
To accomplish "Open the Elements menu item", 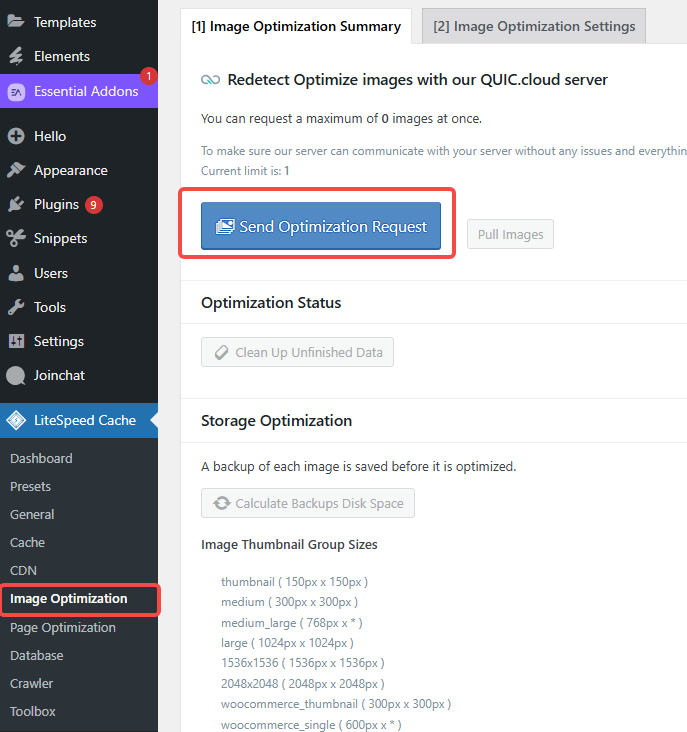I will click(79, 56).
